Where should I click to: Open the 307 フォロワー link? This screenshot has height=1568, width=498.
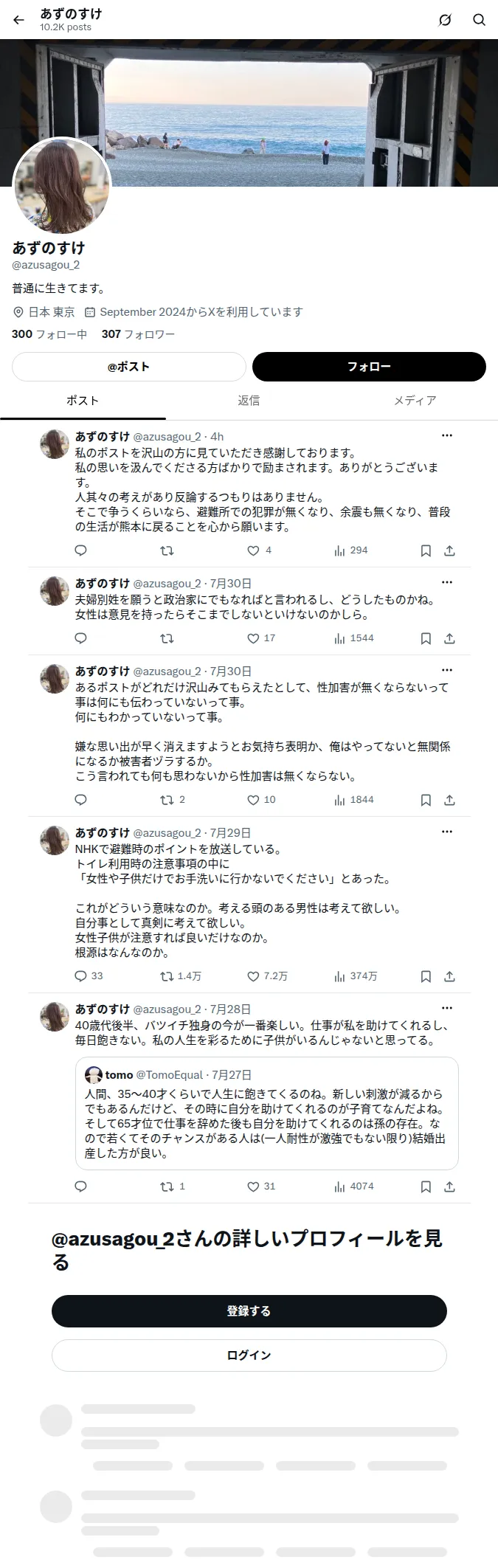point(138,334)
